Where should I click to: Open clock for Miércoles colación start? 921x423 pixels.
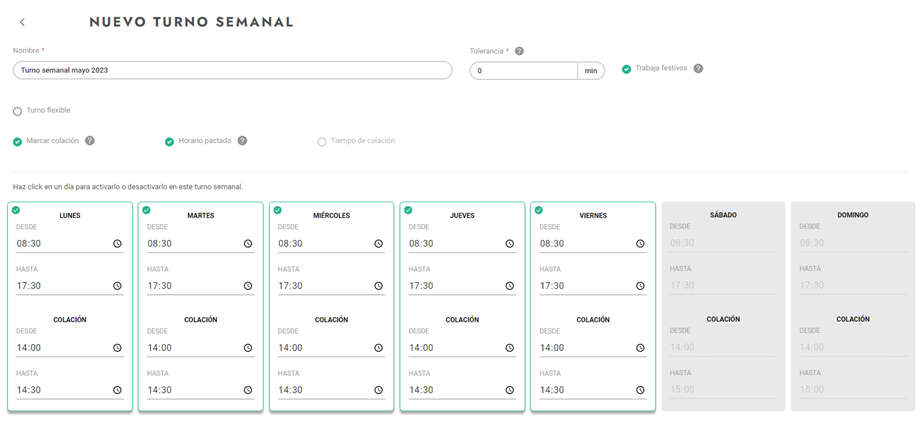(x=379, y=348)
